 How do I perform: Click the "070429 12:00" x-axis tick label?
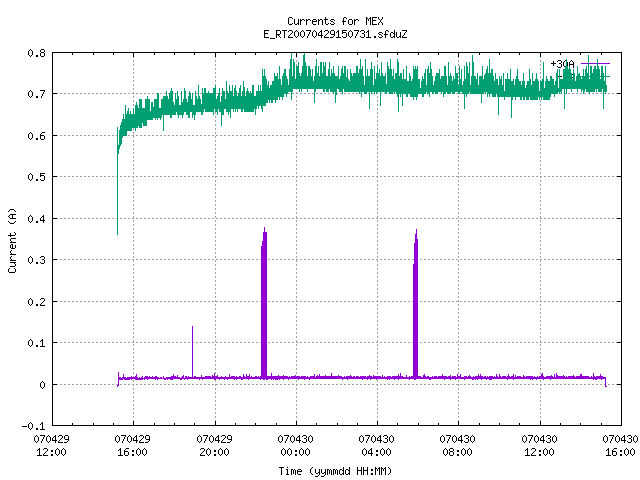click(x=51, y=445)
